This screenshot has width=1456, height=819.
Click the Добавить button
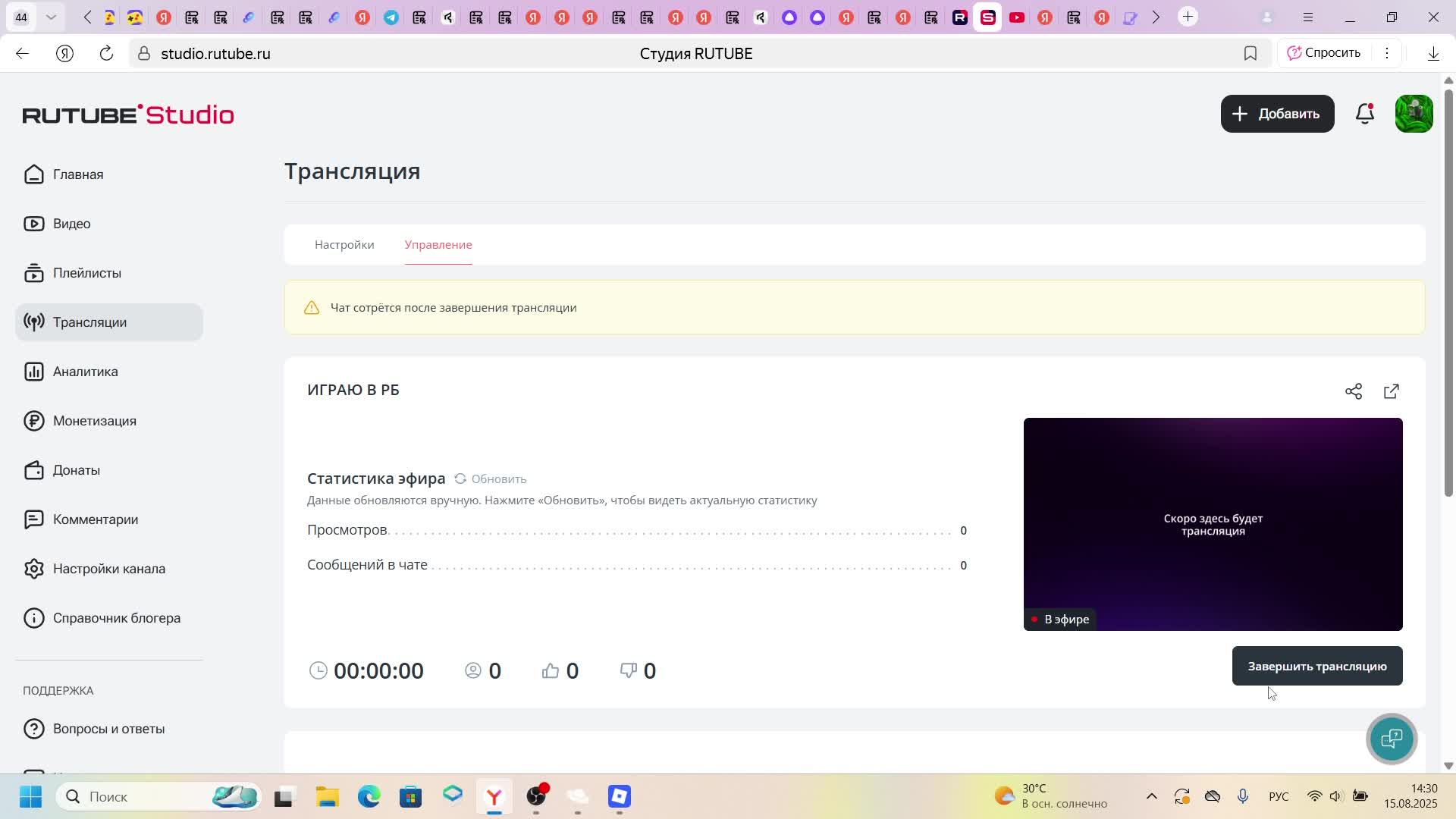click(x=1277, y=114)
